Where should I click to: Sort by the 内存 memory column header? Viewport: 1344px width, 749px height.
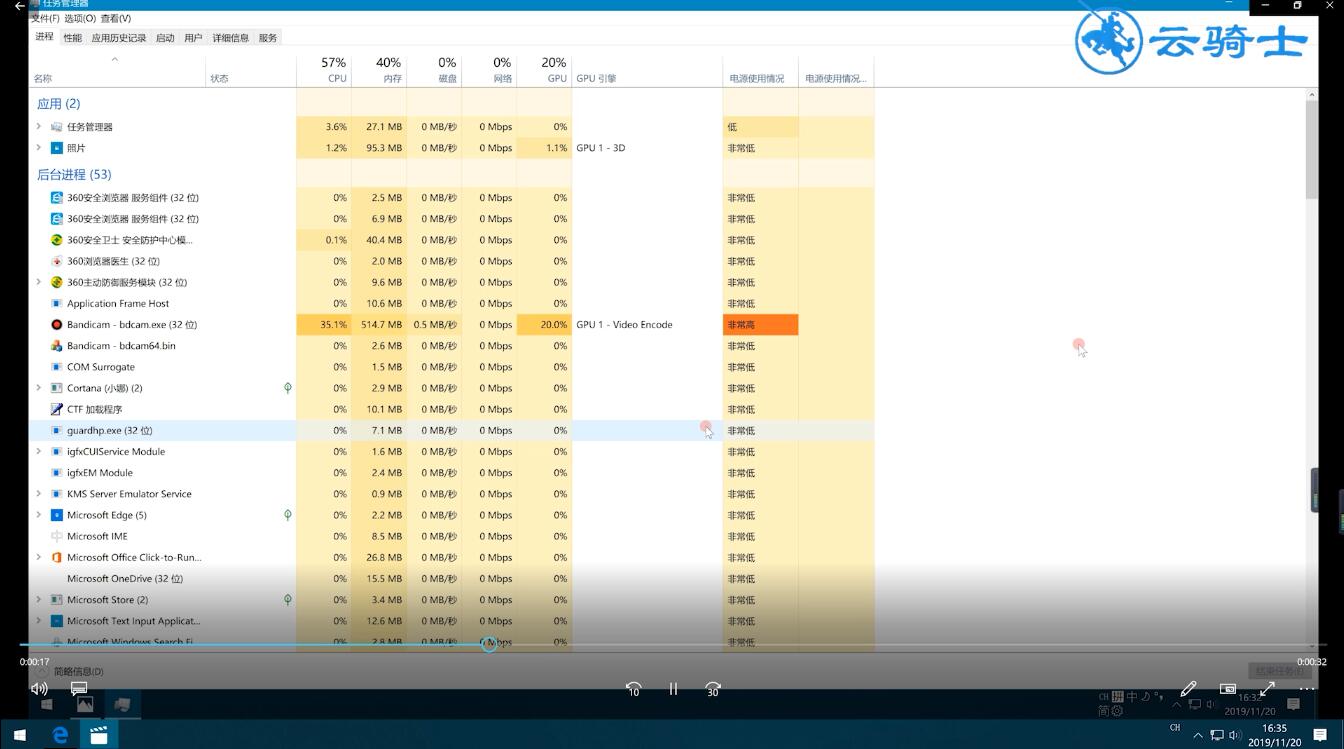tap(380, 70)
